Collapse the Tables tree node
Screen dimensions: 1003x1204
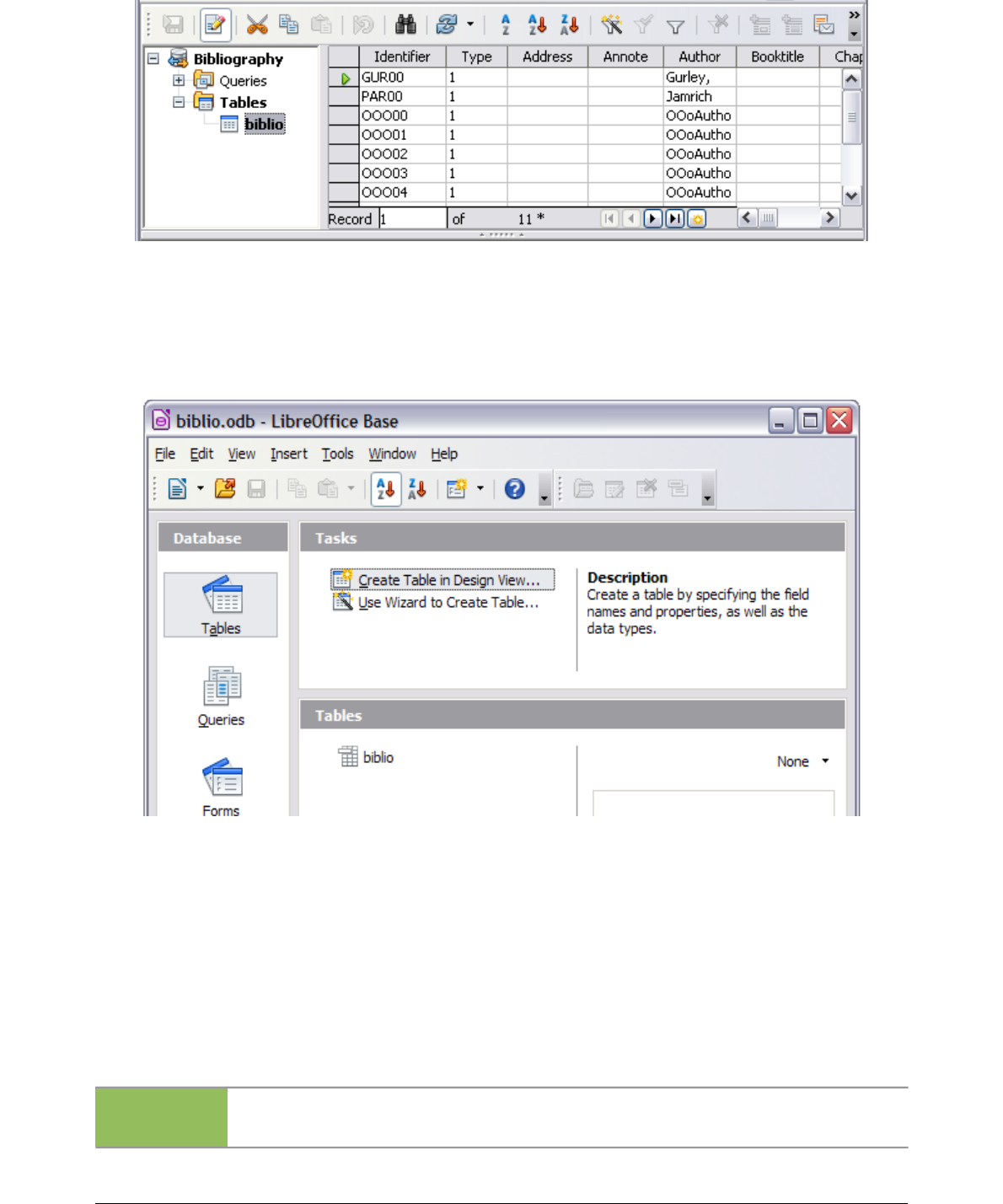point(179,102)
